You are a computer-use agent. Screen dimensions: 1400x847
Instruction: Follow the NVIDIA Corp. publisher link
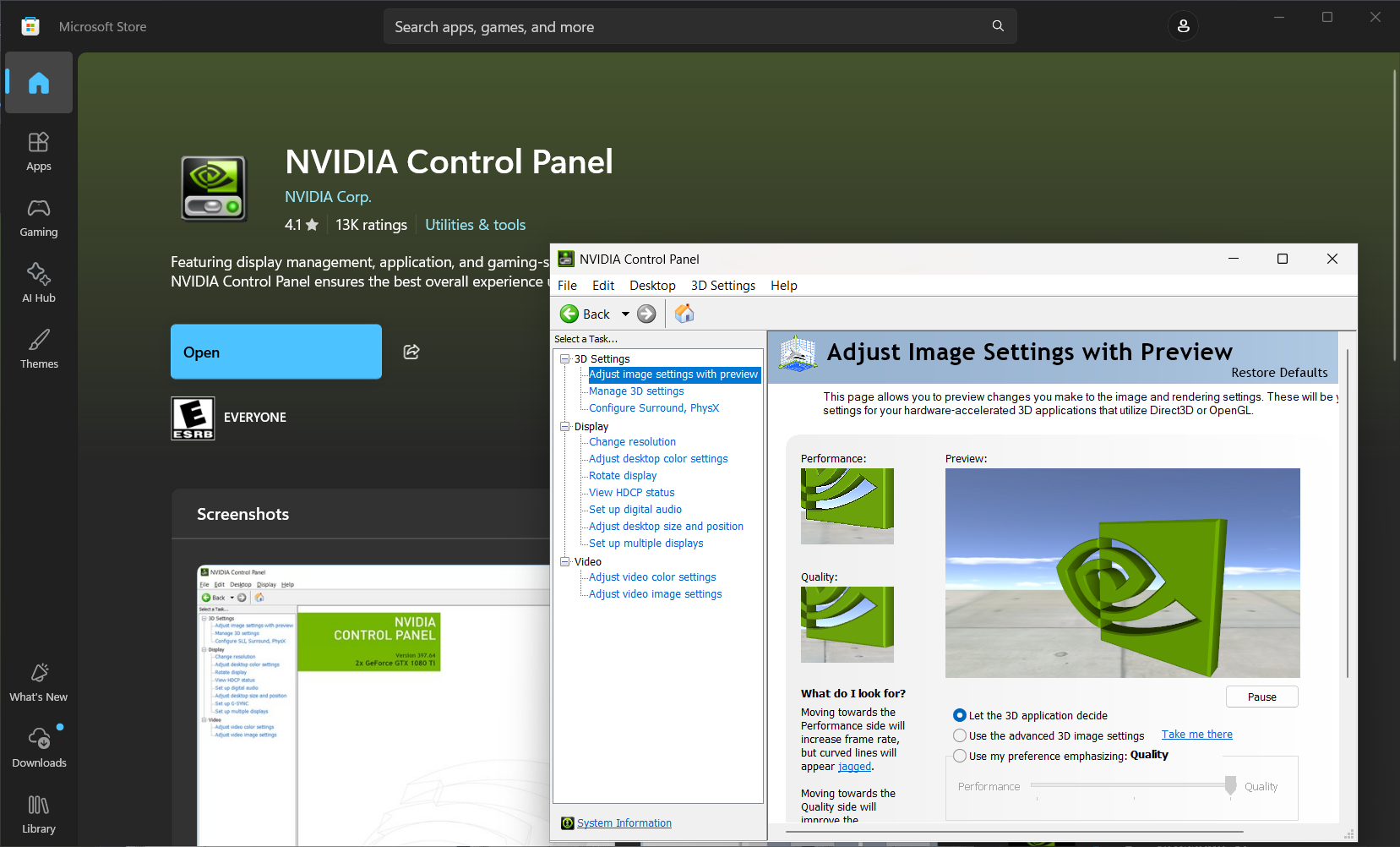pos(328,197)
